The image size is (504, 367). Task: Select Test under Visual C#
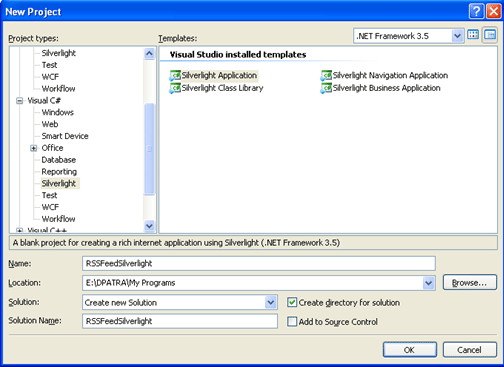[49, 195]
